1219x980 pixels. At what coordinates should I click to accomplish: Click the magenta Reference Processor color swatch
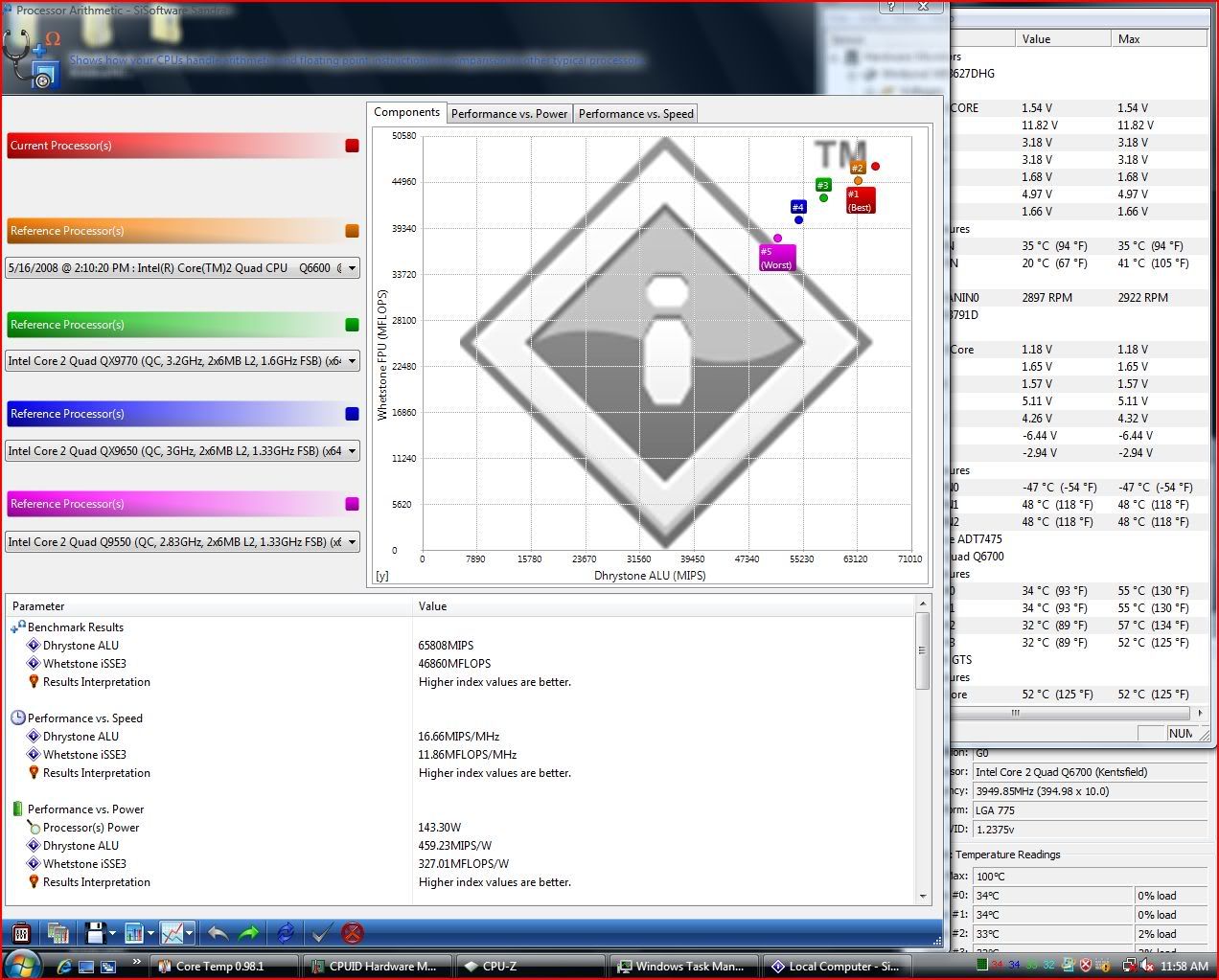(x=352, y=504)
